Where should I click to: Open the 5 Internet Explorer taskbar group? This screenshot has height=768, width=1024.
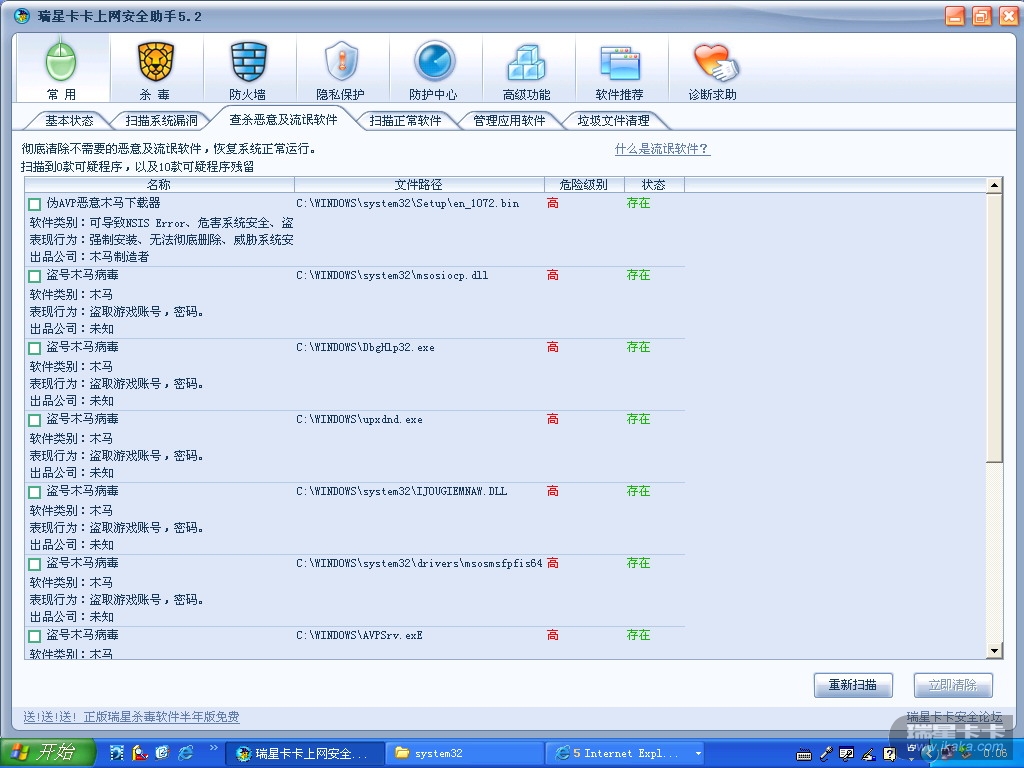(624, 754)
